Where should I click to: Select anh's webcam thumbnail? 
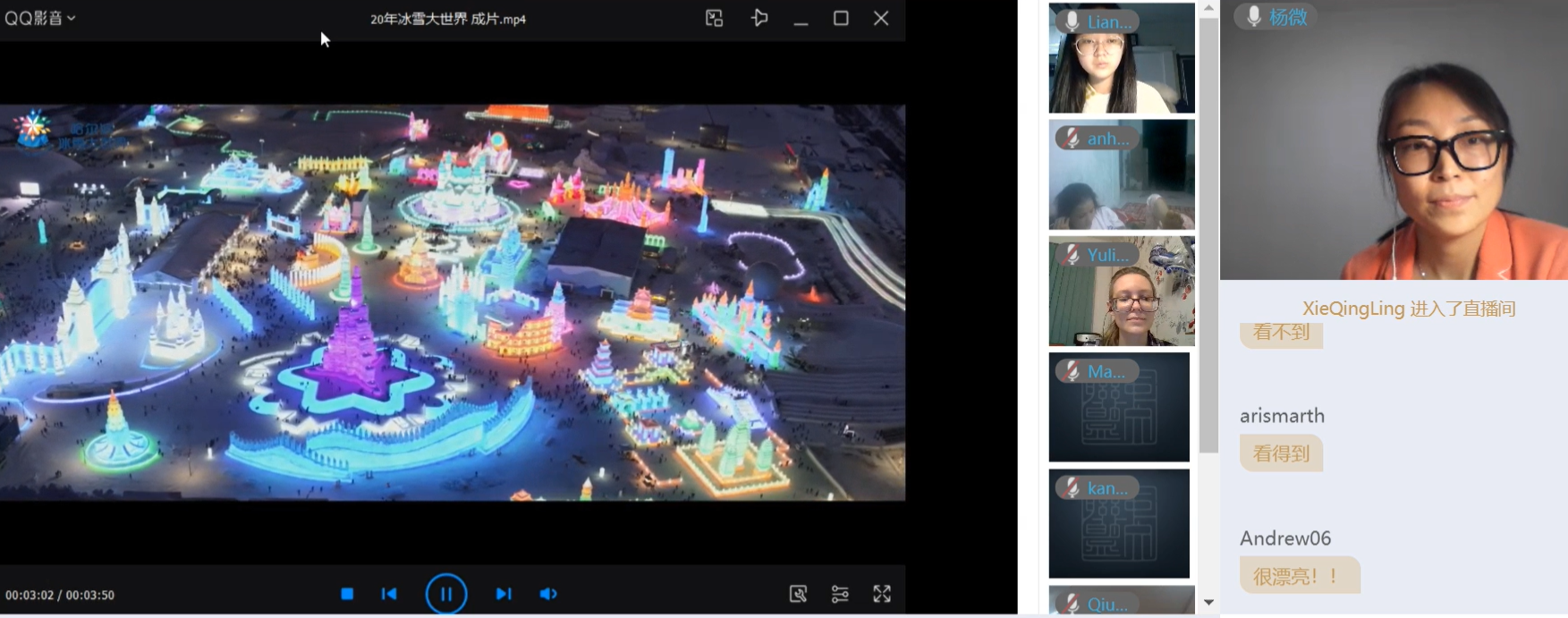pyautogui.click(x=1122, y=174)
